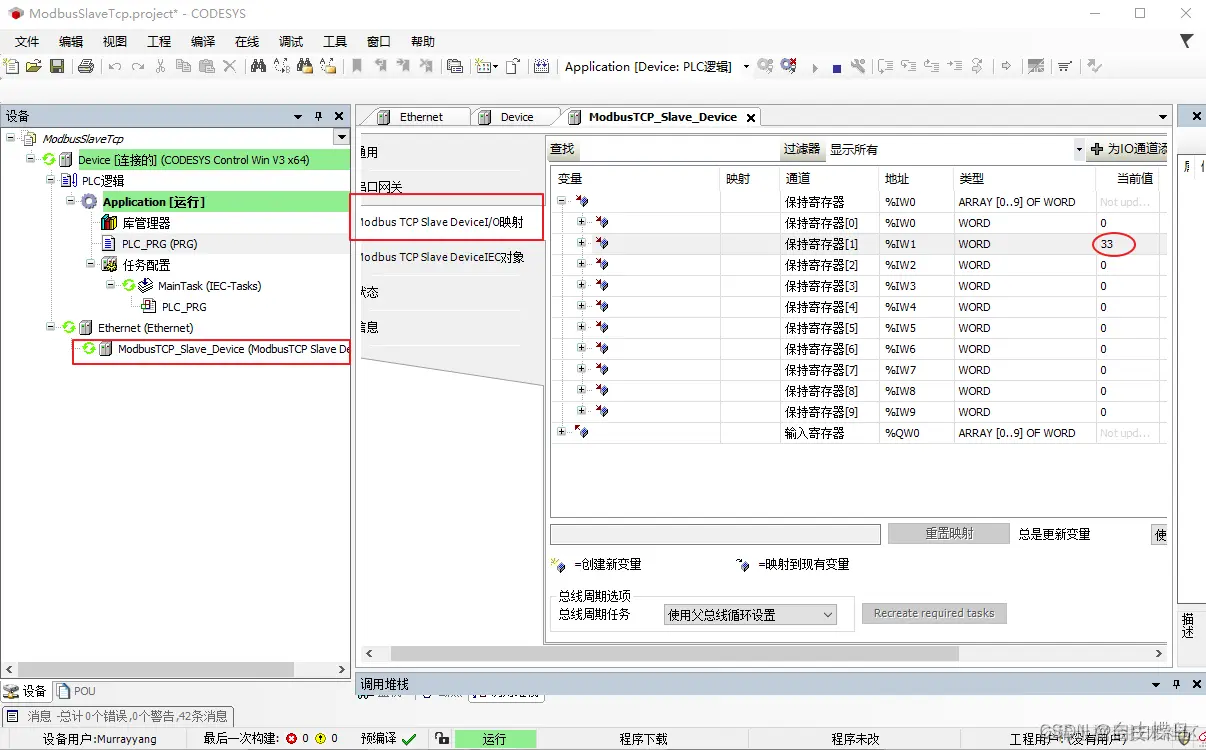The height and width of the screenshot is (750, 1206).
Task: Click the Step Into debug icon
Action: click(908, 66)
